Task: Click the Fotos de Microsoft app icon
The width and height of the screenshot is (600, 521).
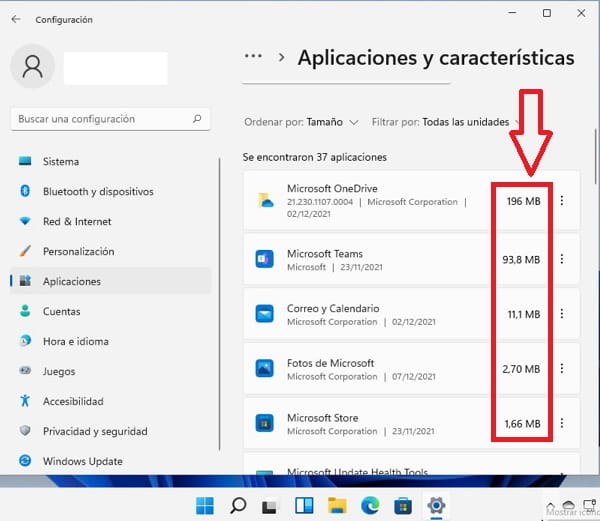Action: click(x=265, y=368)
